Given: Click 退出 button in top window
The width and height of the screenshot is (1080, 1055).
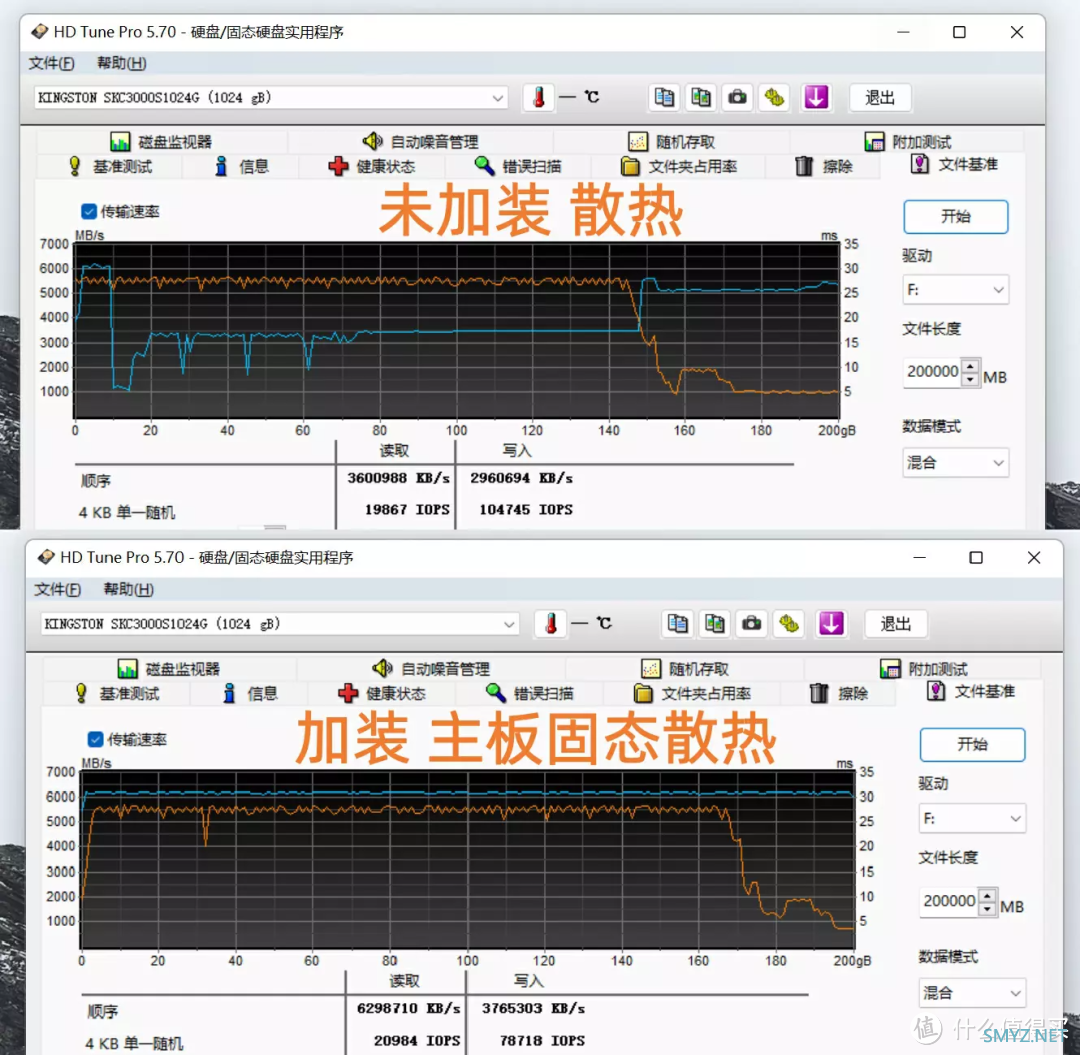Looking at the screenshot, I should point(880,98).
